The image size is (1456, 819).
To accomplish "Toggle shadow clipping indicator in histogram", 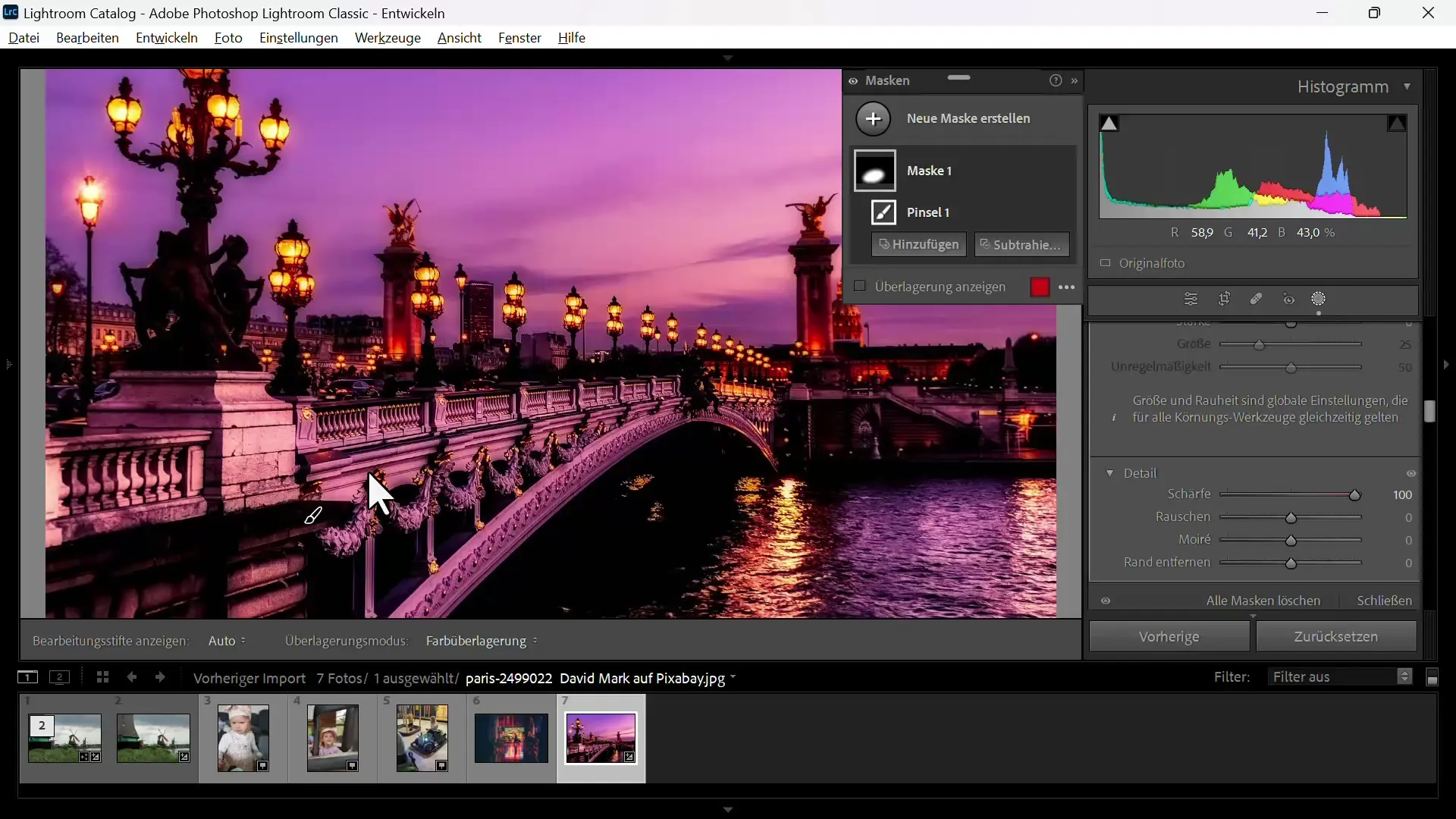I will click(x=1109, y=124).
